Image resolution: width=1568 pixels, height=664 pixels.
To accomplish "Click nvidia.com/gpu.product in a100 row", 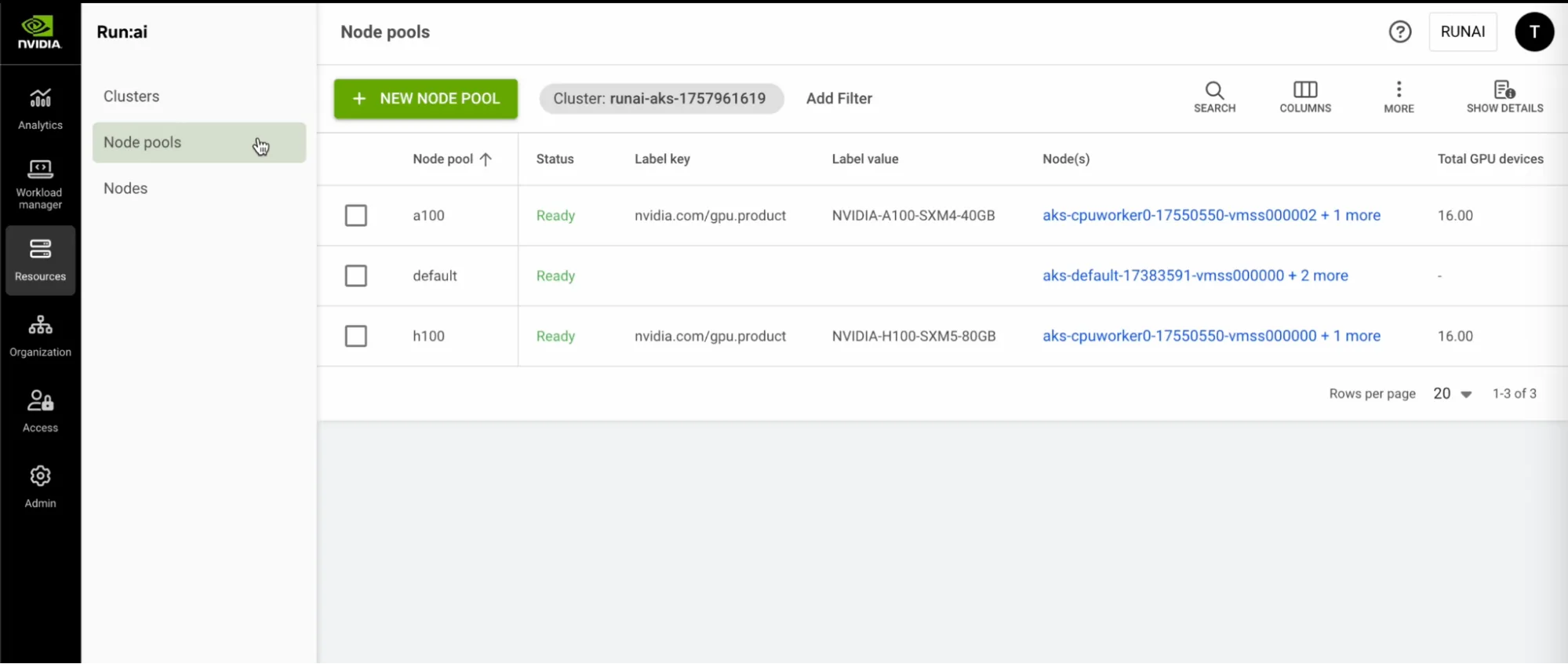I will coord(710,216).
